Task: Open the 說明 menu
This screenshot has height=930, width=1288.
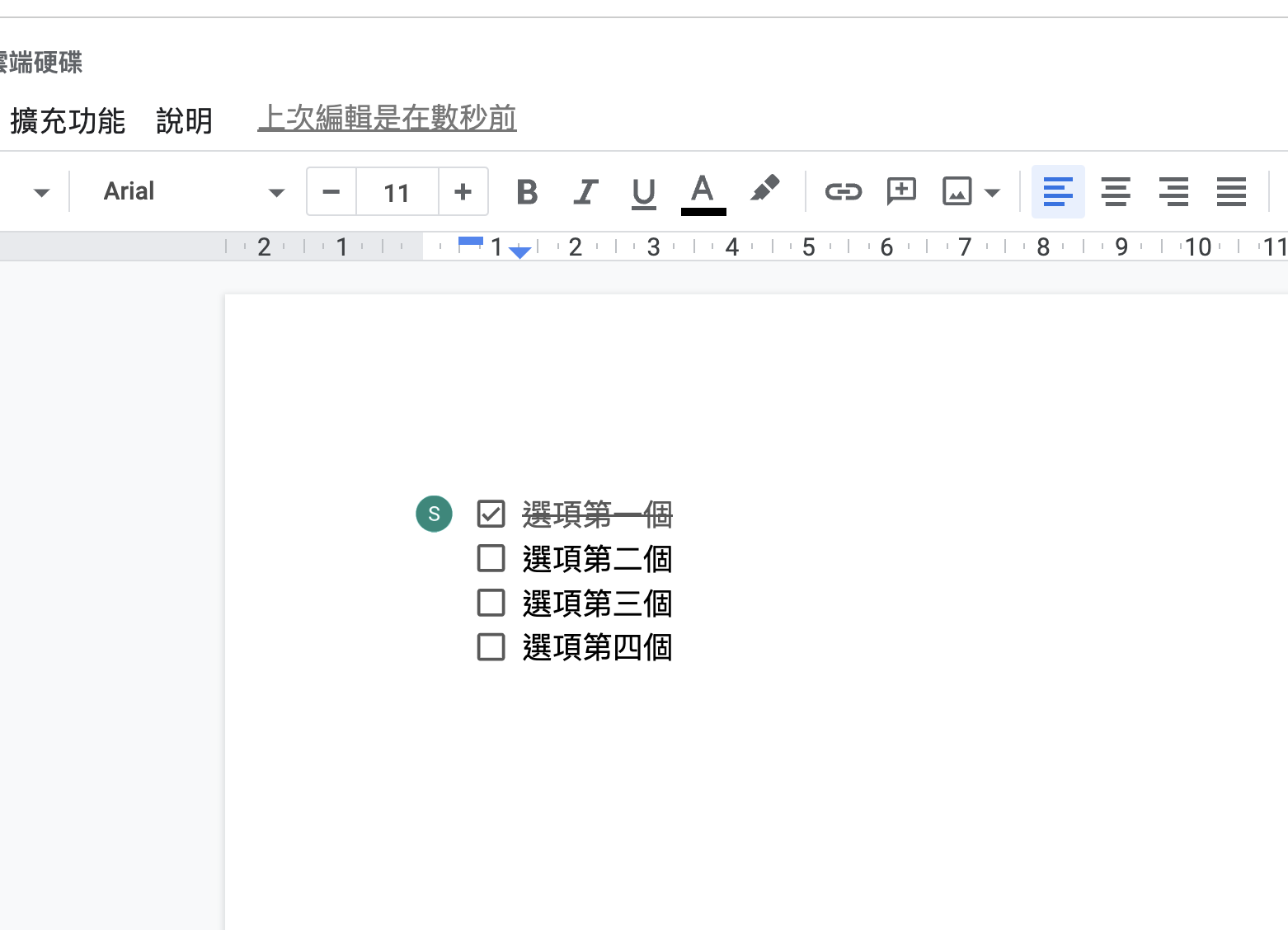Action: [185, 121]
